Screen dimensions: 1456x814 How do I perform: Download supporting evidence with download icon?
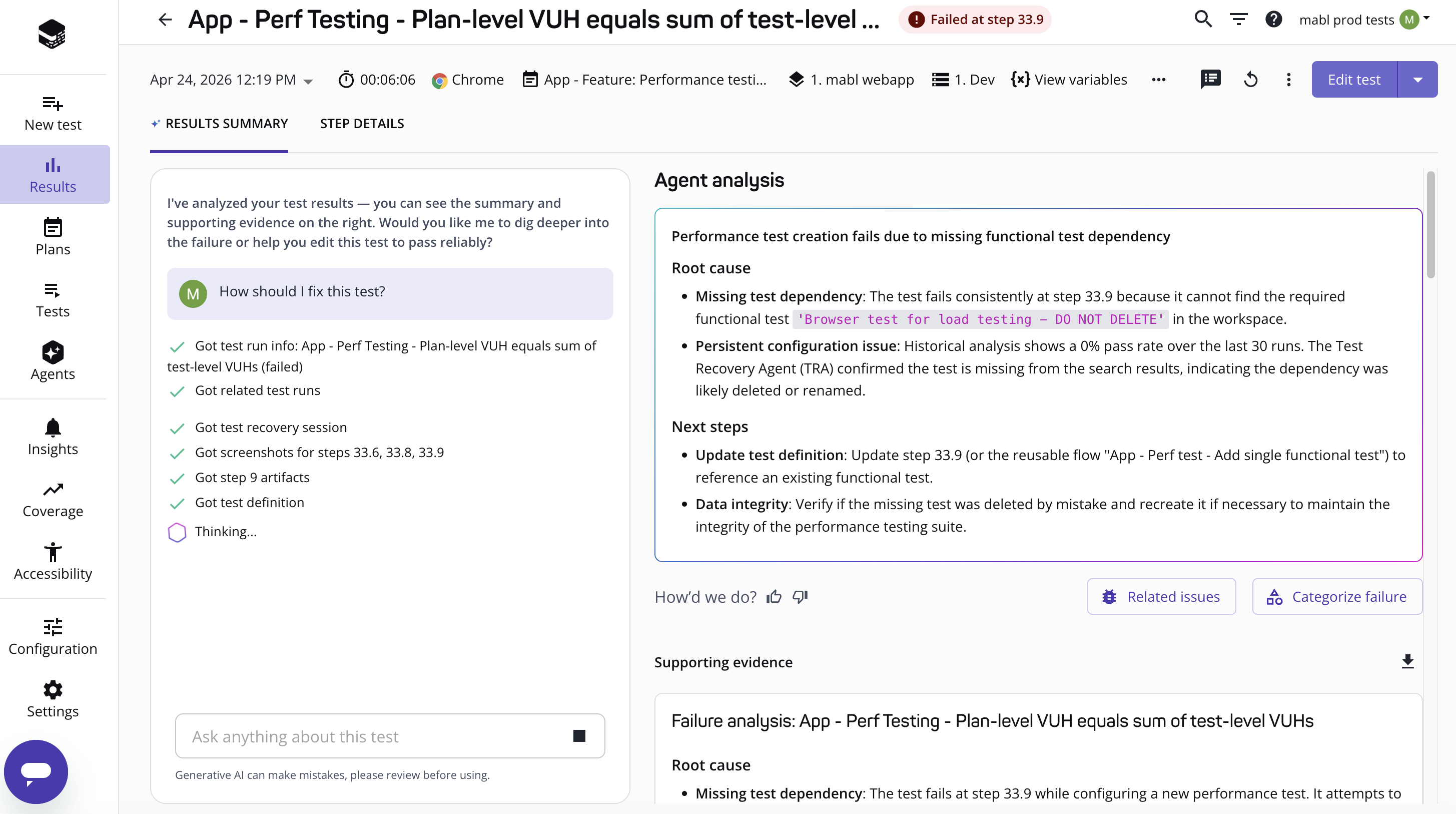tap(1407, 661)
